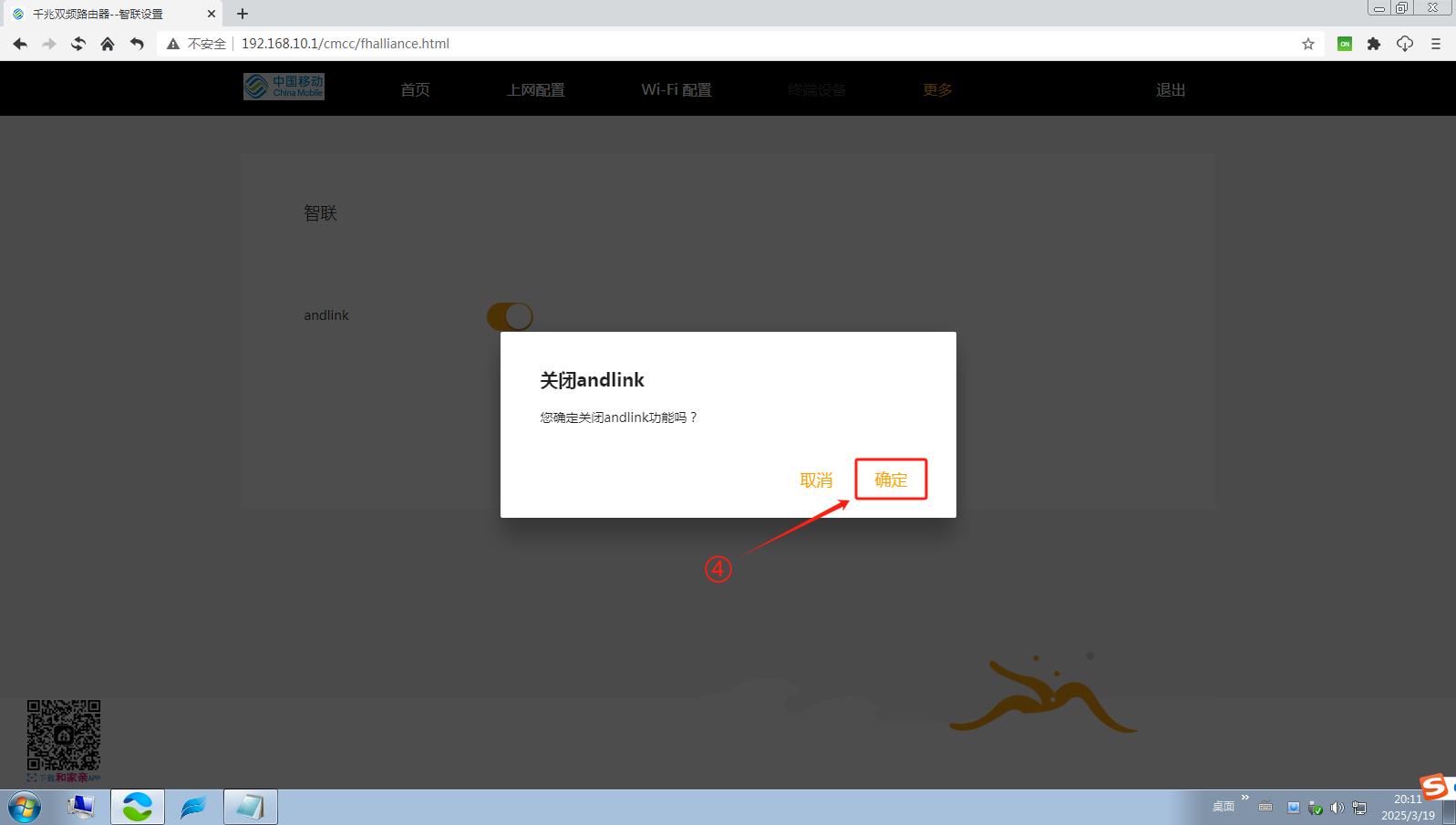This screenshot has height=825, width=1456.
Task: Click the Sogou input method icon
Action: point(1435,786)
